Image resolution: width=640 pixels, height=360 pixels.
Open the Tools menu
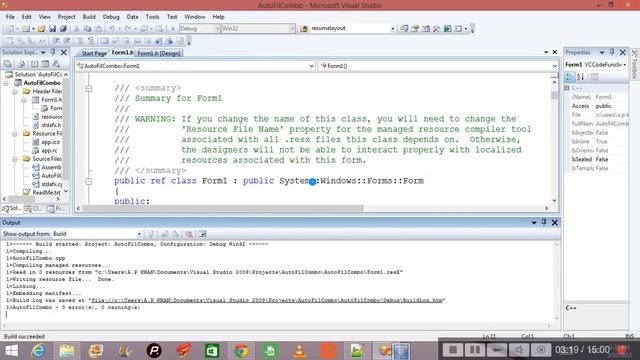pos(153,17)
